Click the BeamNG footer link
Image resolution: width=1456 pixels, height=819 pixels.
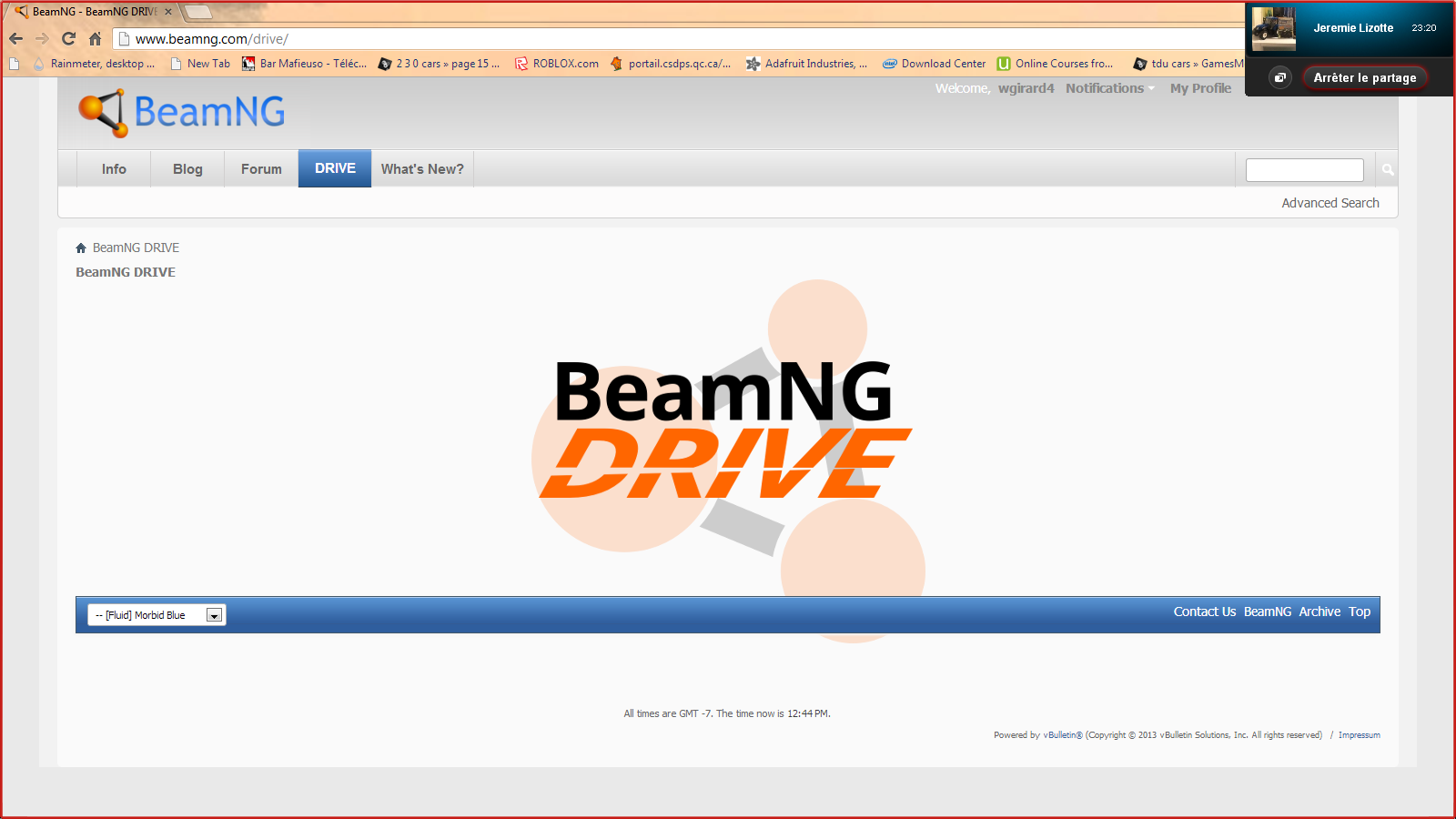coord(1268,612)
